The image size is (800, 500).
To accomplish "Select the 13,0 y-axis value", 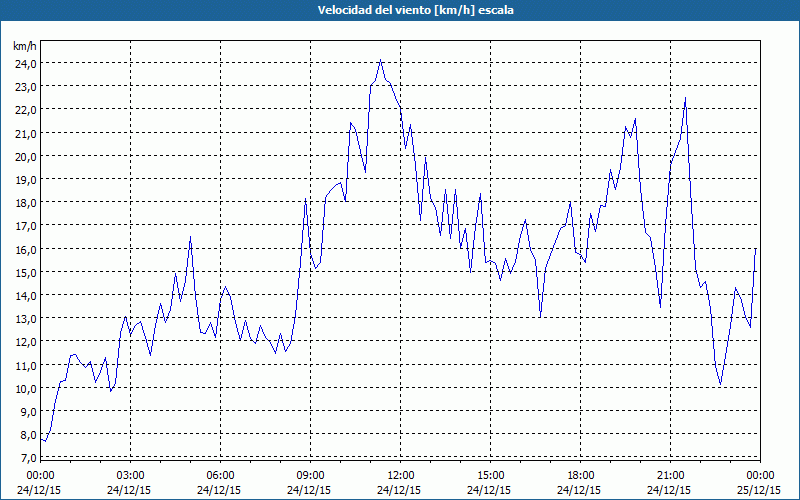I will click(x=26, y=319).
